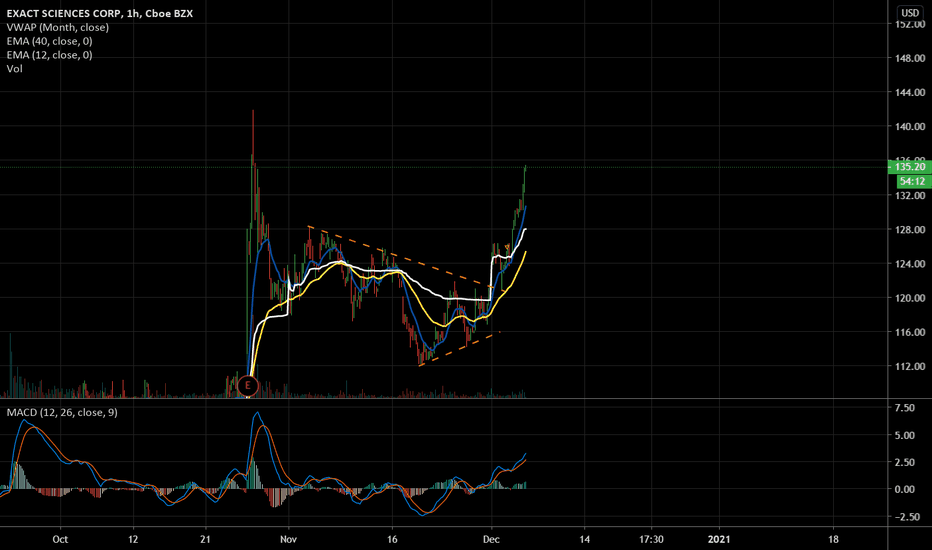The height and width of the screenshot is (550, 932).
Task: Click the 144.00 price axis label
Action: [910, 93]
